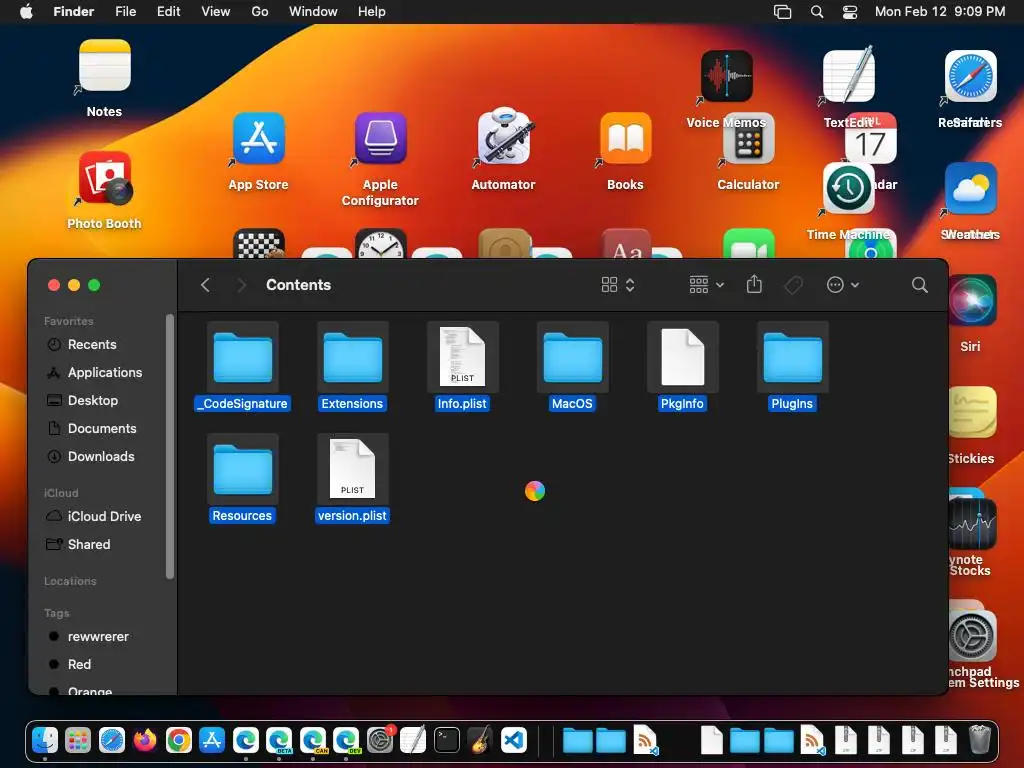This screenshot has height=768, width=1024.
Task: Open System Settings from the Dock
Action: tap(380, 740)
